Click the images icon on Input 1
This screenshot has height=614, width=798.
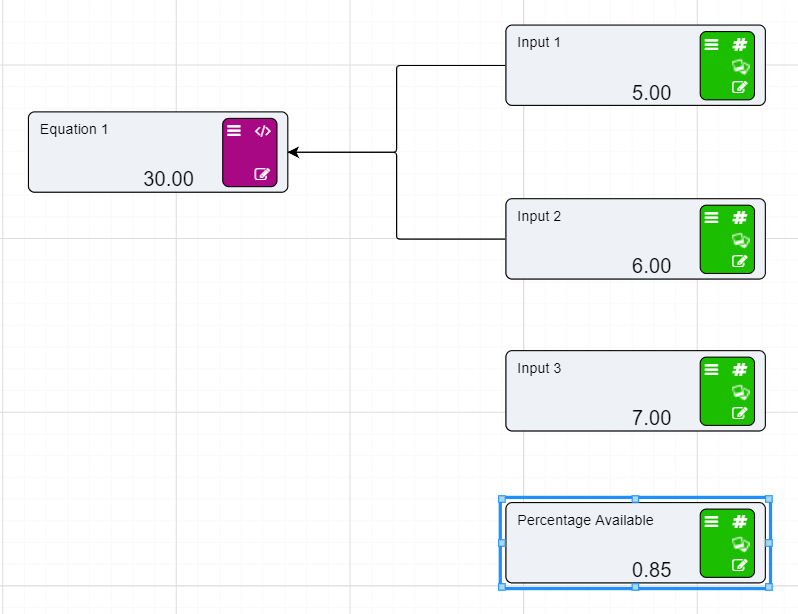(x=740, y=66)
